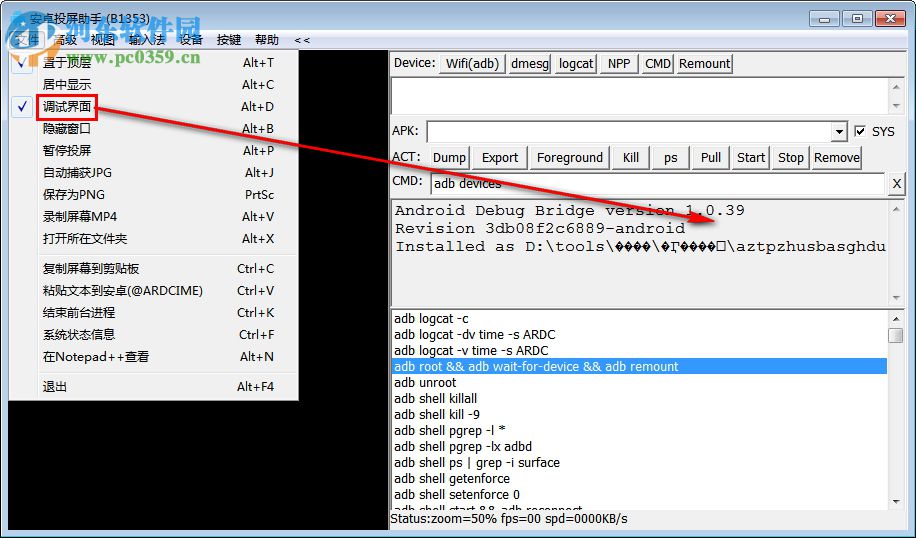Select 复制屏幕到剪贴板 entry
The image size is (916, 538).
click(154, 269)
